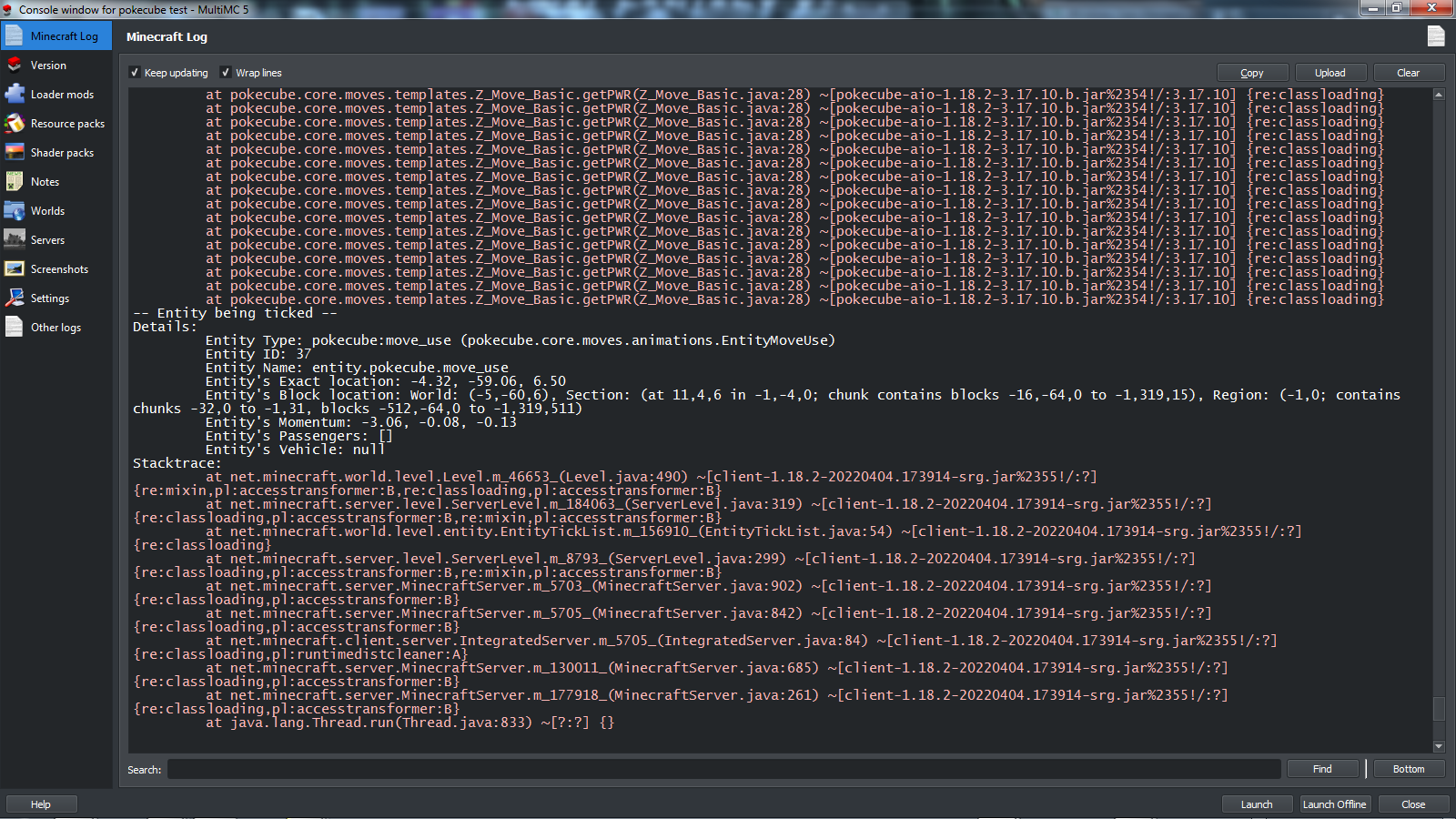Click the Worlds icon in sidebar
This screenshot has height=819, width=1456.
[15, 211]
